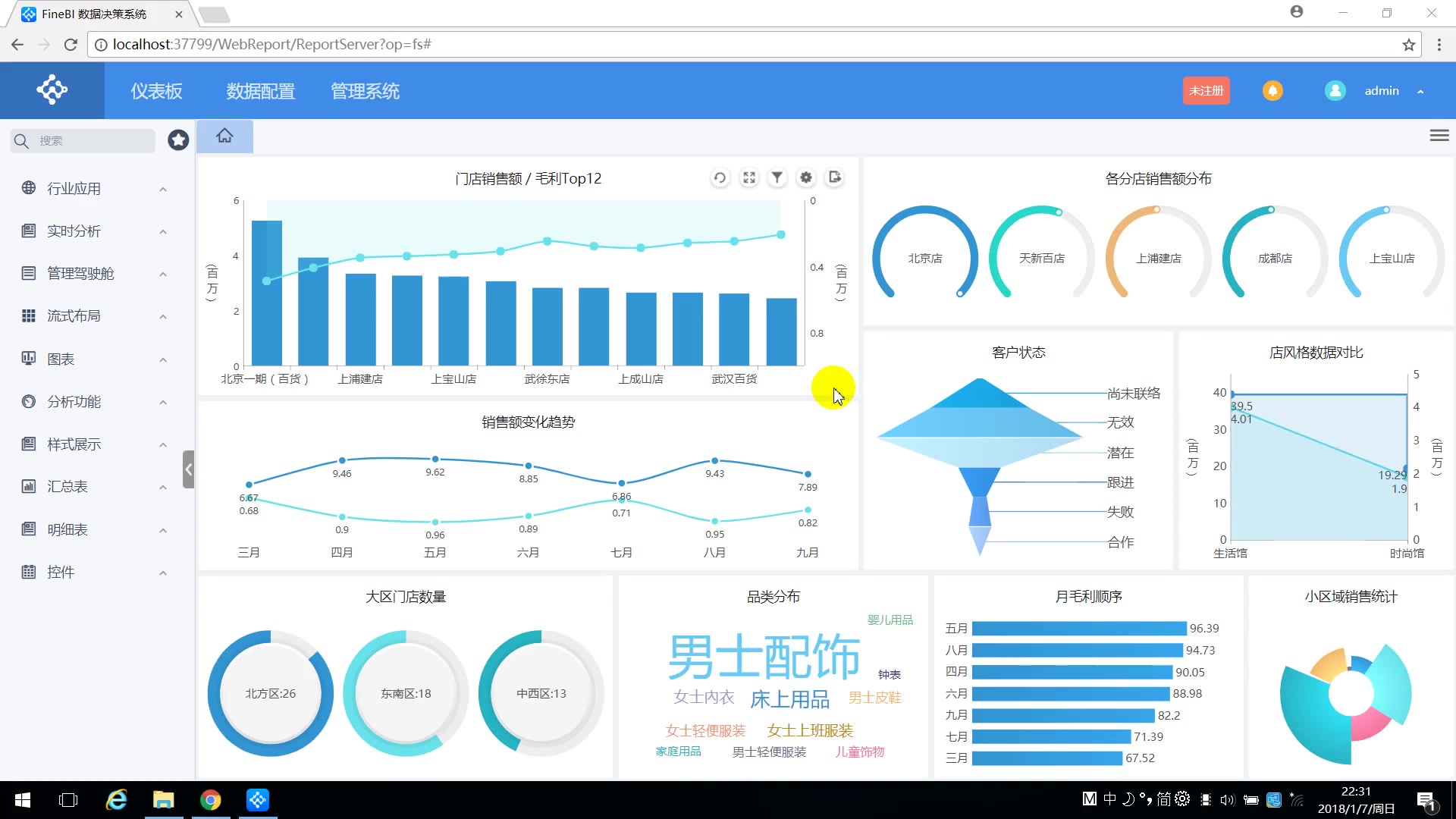Open filter icon on 门店销售额 chart
1456x819 pixels.
[x=777, y=177]
